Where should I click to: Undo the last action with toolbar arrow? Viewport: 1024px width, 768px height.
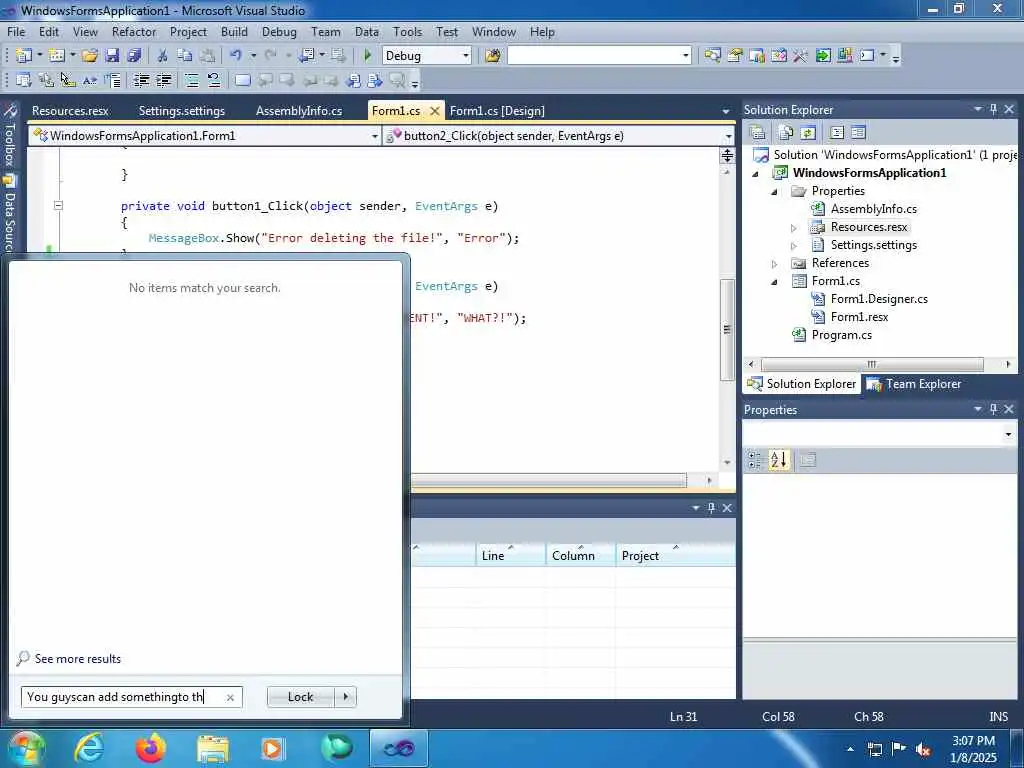236,56
